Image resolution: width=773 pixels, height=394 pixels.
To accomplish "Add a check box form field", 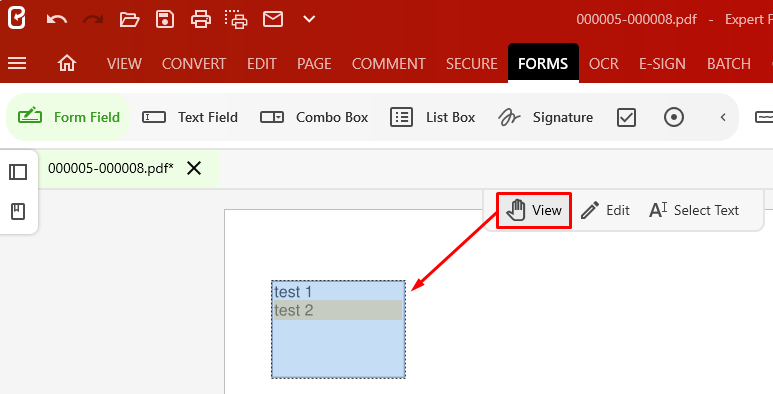I will pyautogui.click(x=626, y=117).
